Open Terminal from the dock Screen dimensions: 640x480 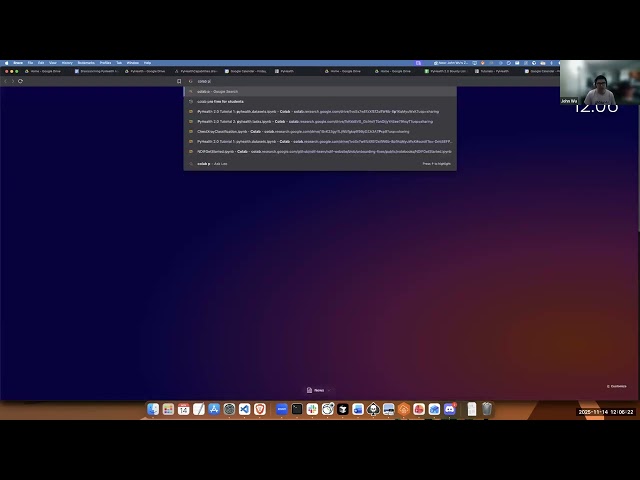click(x=297, y=409)
